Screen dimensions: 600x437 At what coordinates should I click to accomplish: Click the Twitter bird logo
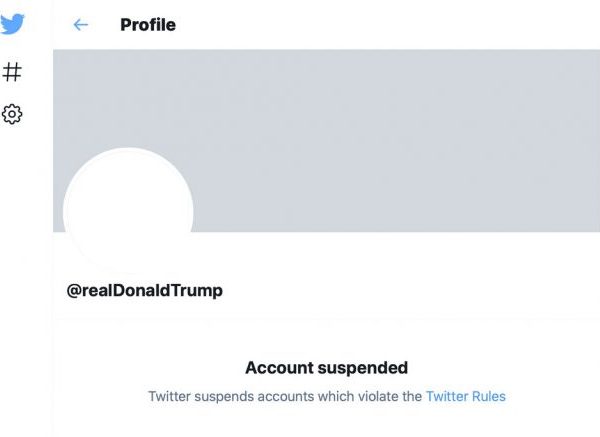coord(13,24)
